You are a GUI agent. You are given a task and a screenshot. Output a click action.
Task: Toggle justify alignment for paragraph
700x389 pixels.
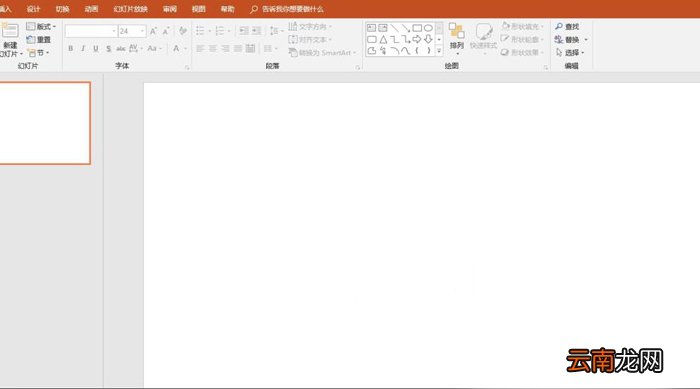coord(238,48)
